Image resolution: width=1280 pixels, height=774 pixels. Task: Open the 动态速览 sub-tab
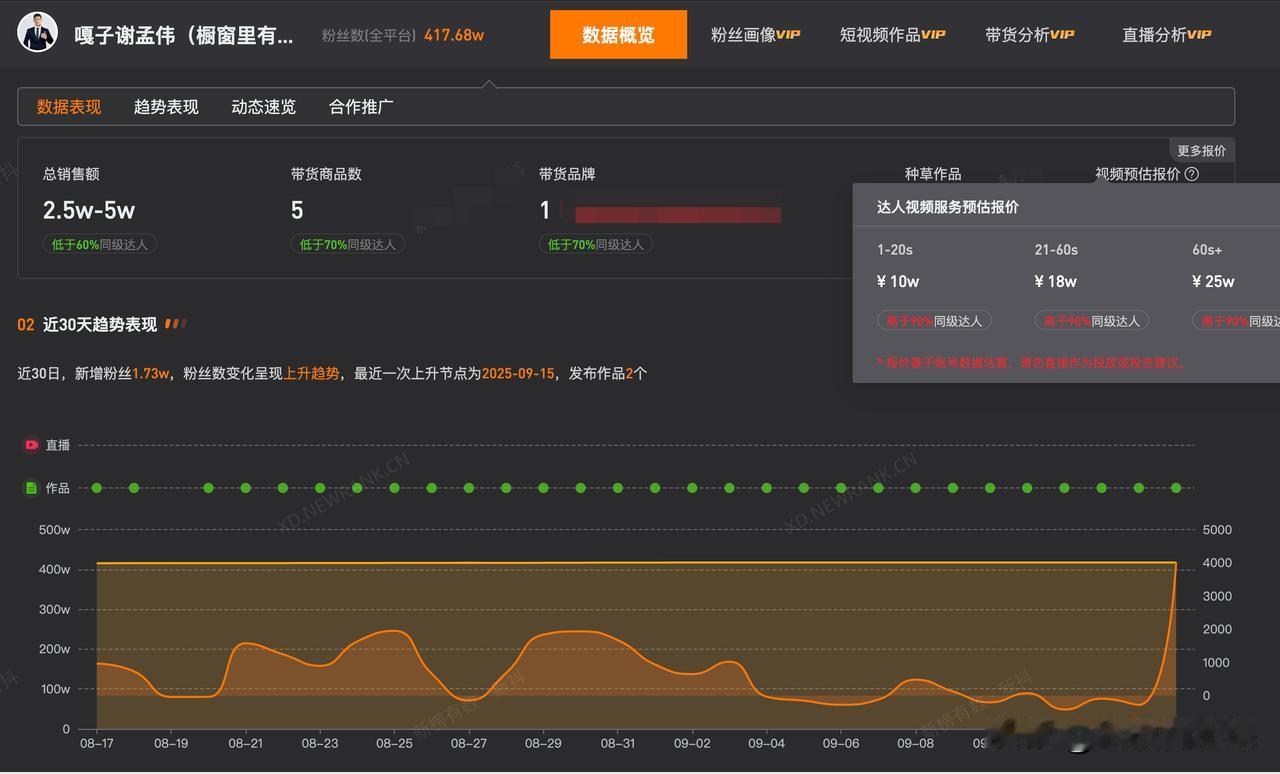[x=264, y=107]
